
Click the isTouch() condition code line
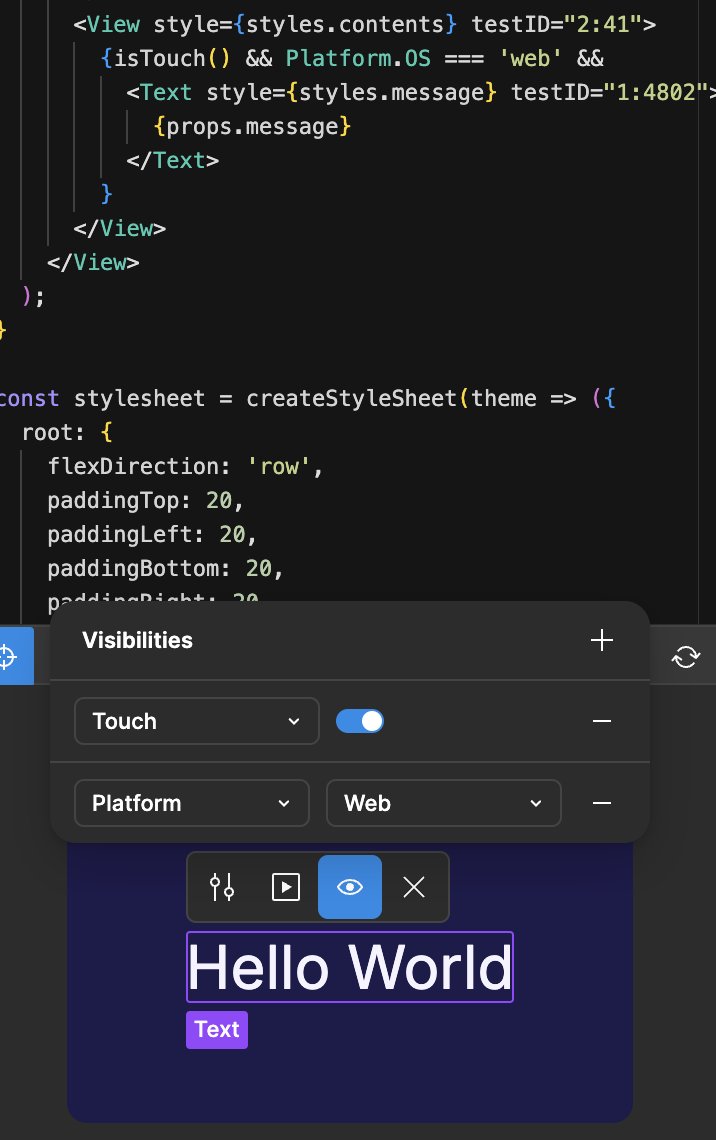[x=352, y=58]
